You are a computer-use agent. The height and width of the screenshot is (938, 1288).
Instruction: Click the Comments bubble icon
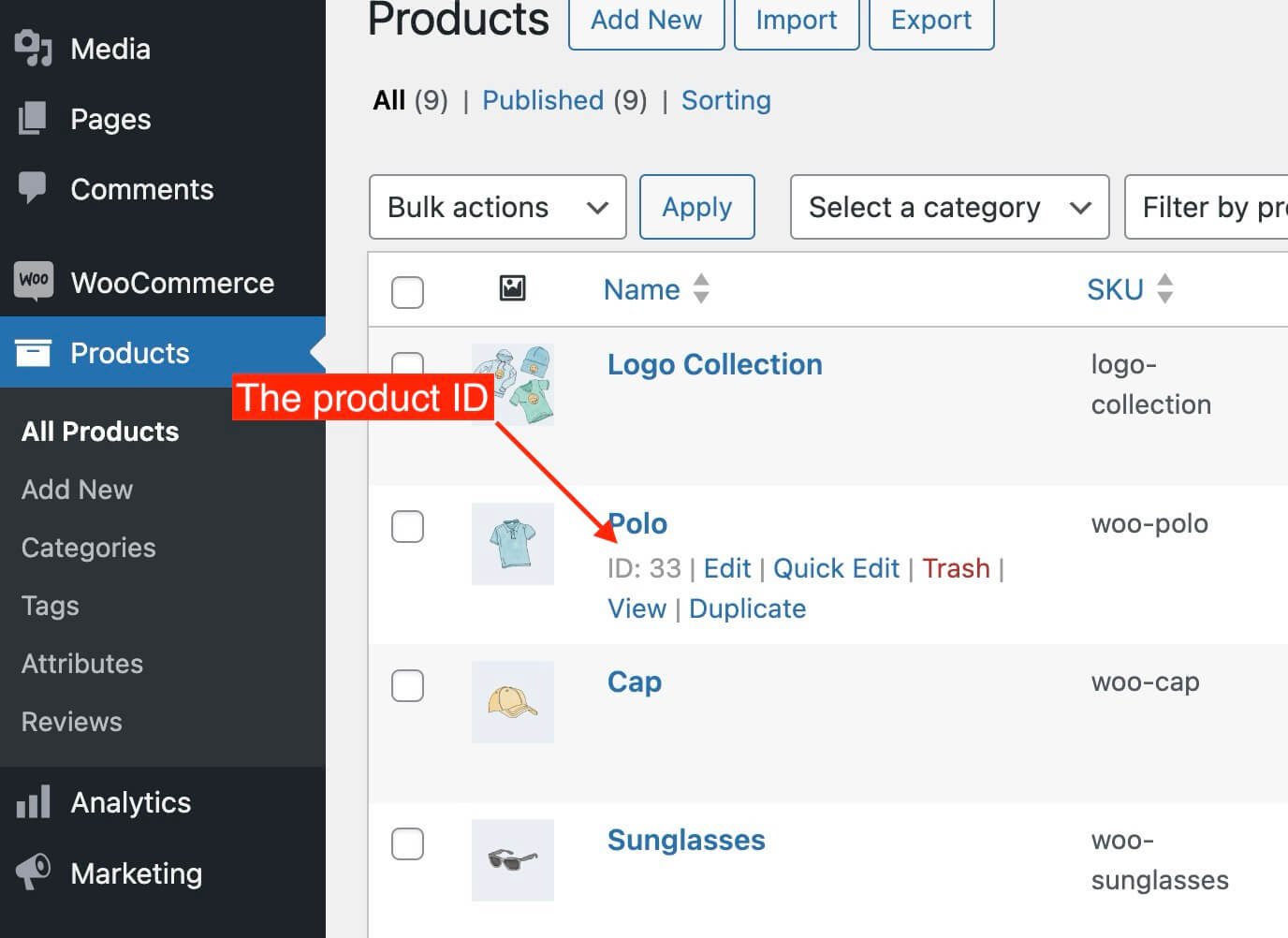[33, 188]
